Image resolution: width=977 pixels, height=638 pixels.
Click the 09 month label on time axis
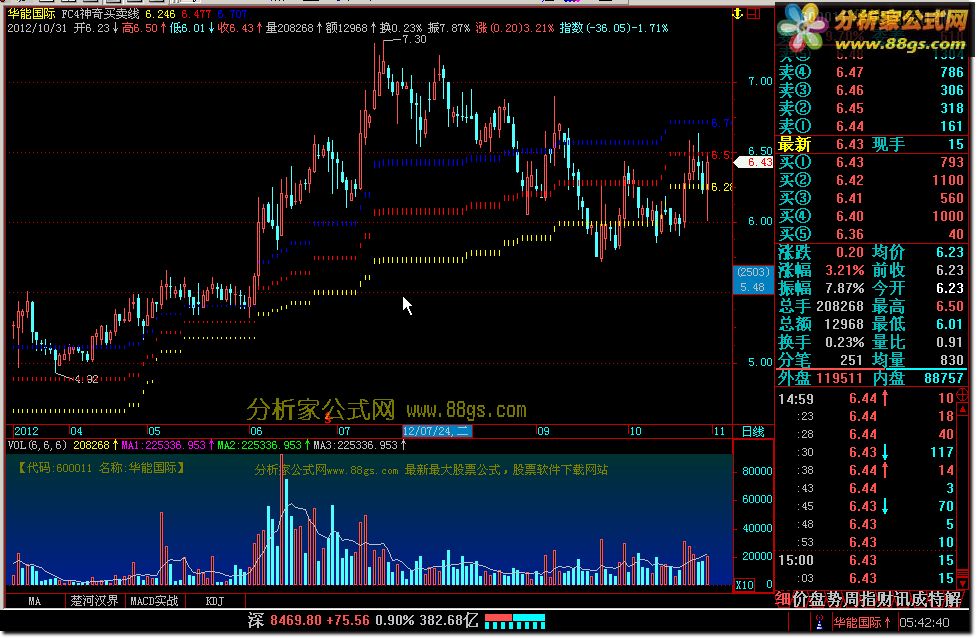(x=543, y=431)
